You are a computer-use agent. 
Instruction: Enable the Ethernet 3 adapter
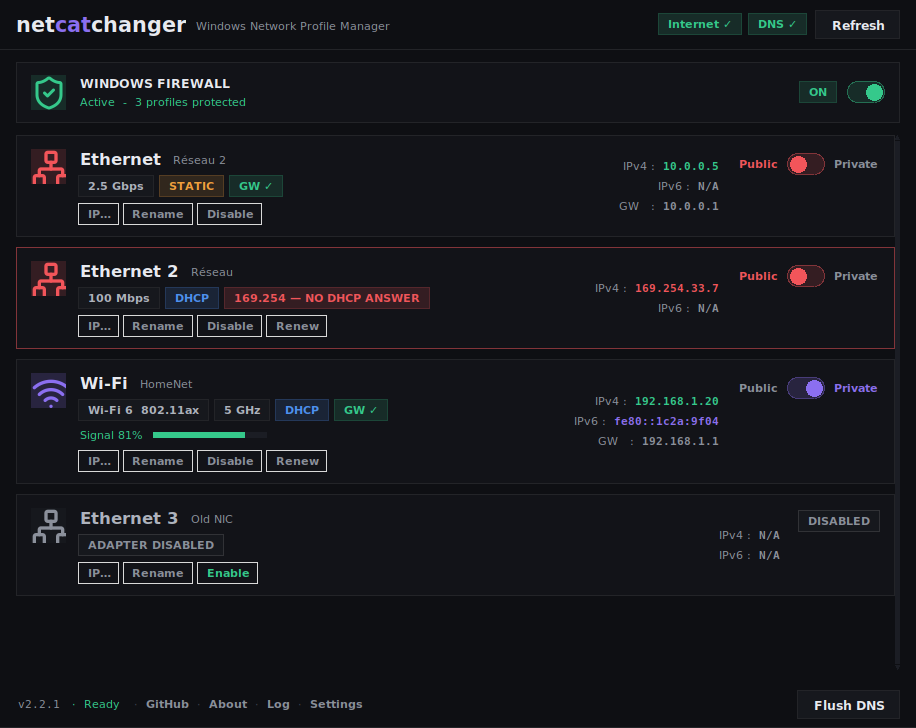pos(228,573)
